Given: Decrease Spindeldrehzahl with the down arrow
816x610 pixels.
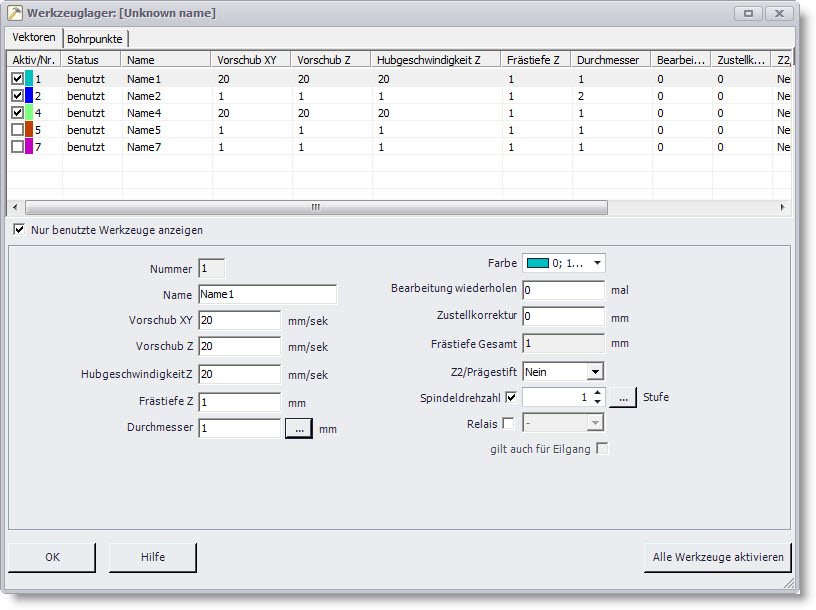Looking at the screenshot, I should [598, 402].
